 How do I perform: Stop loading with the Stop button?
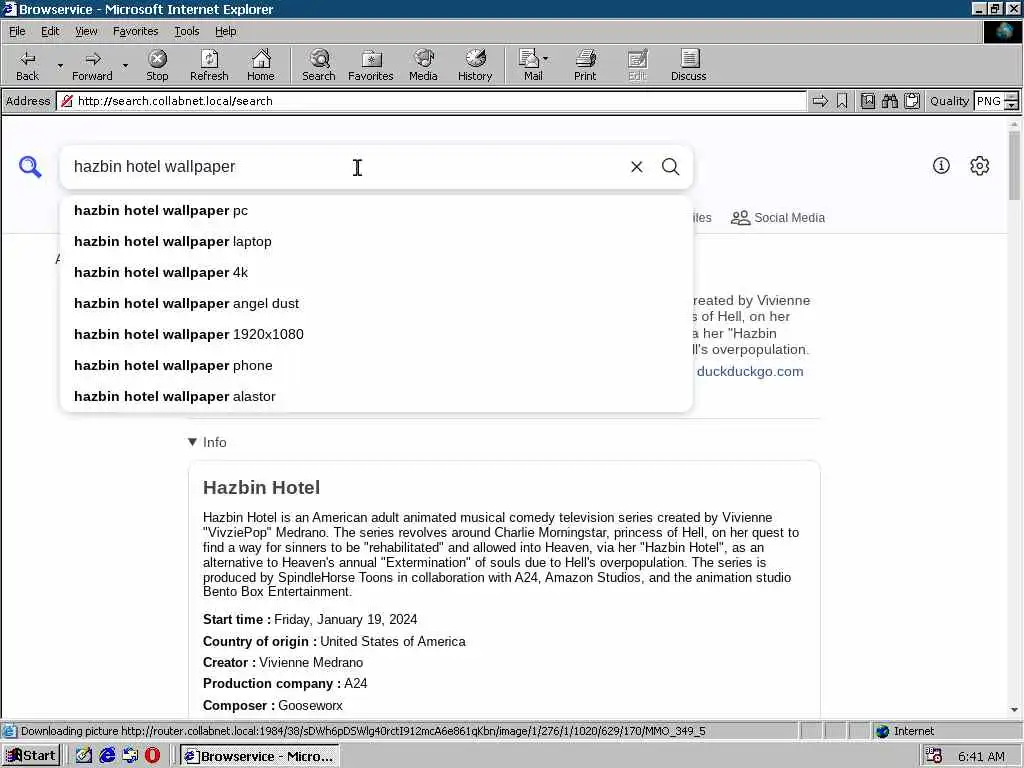(157, 65)
